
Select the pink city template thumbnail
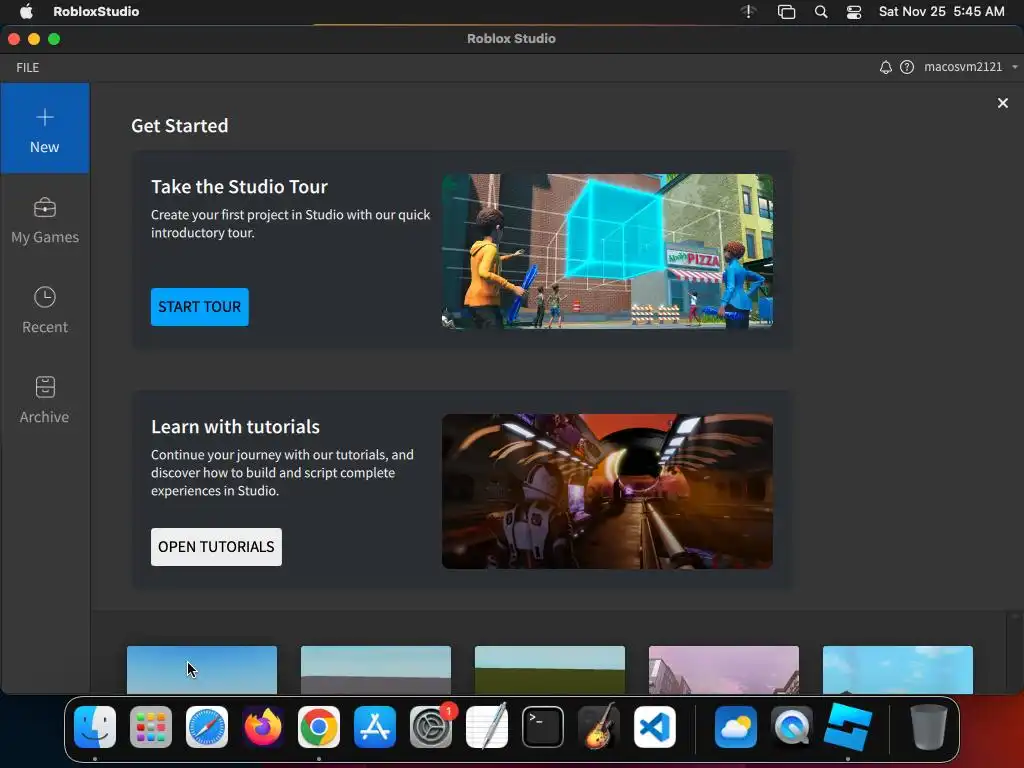[724, 670]
